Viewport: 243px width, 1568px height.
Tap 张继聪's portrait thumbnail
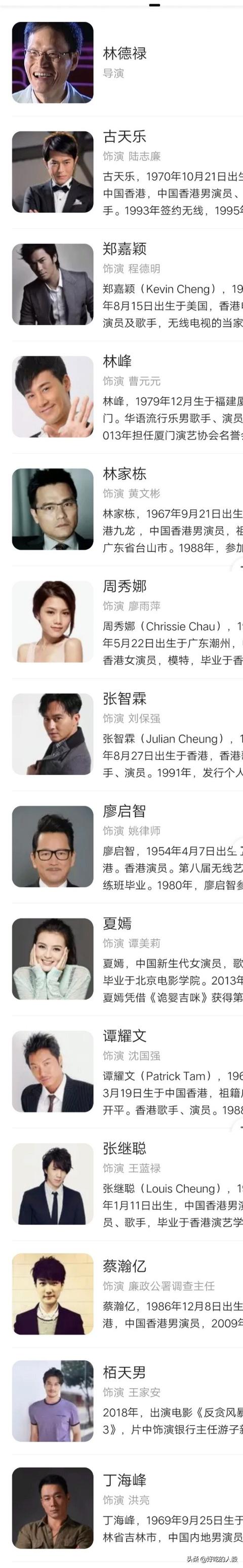pyautogui.click(x=53, y=1184)
